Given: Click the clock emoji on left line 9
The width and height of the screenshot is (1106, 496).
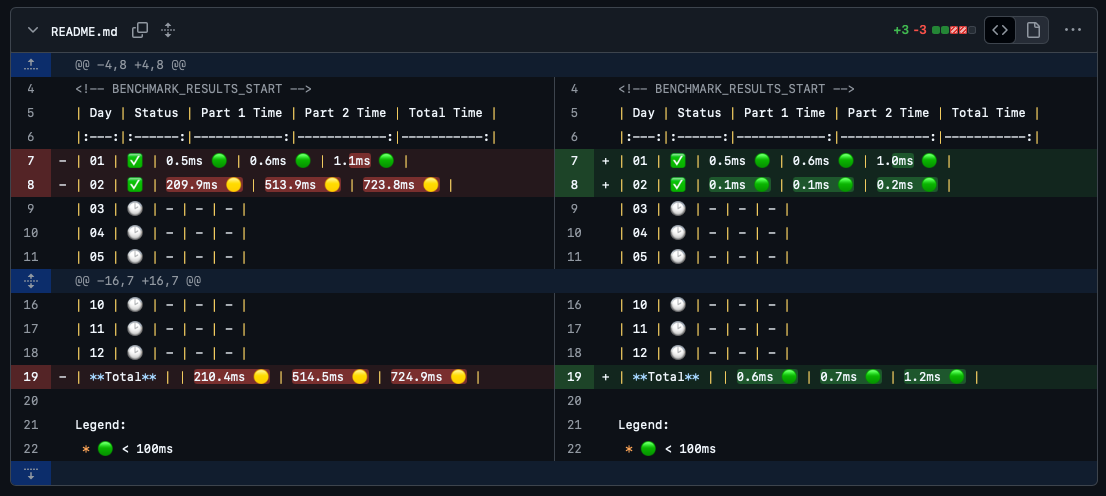Looking at the screenshot, I should [135, 209].
